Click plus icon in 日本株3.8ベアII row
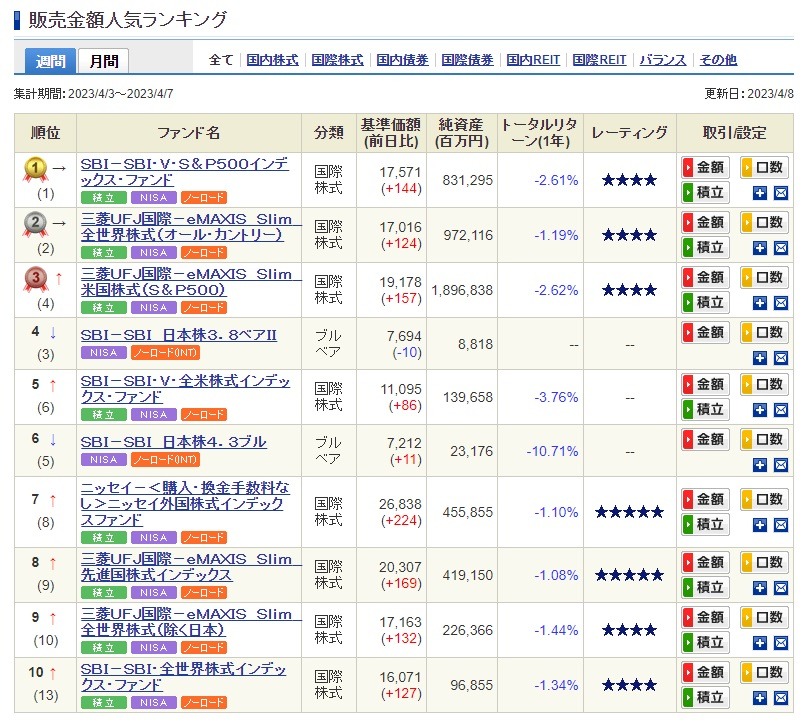Image resolution: width=809 pixels, height=725 pixels. 759,358
